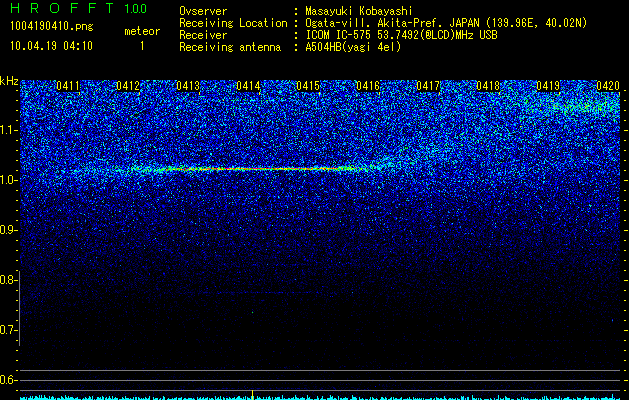Click the Receiving antenna field label
Image resolution: width=629 pixels, height=400 pixels.
(x=230, y=47)
